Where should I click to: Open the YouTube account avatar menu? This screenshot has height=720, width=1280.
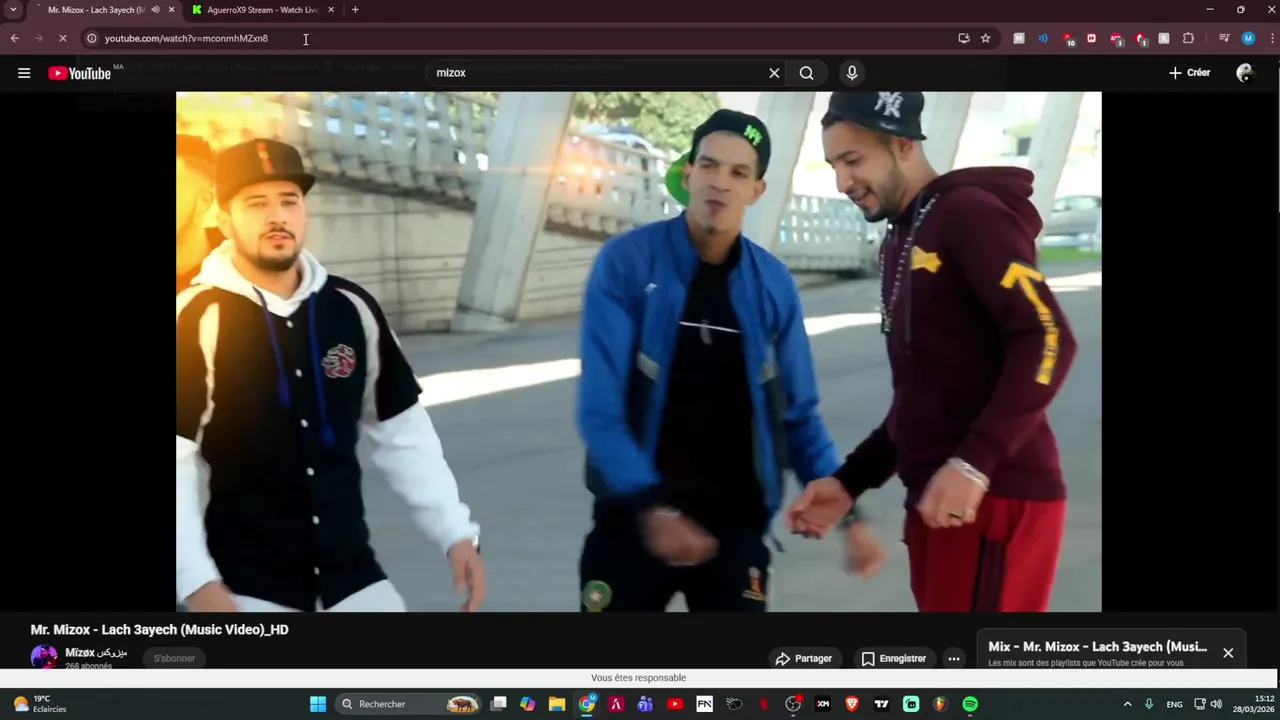pos(1245,73)
